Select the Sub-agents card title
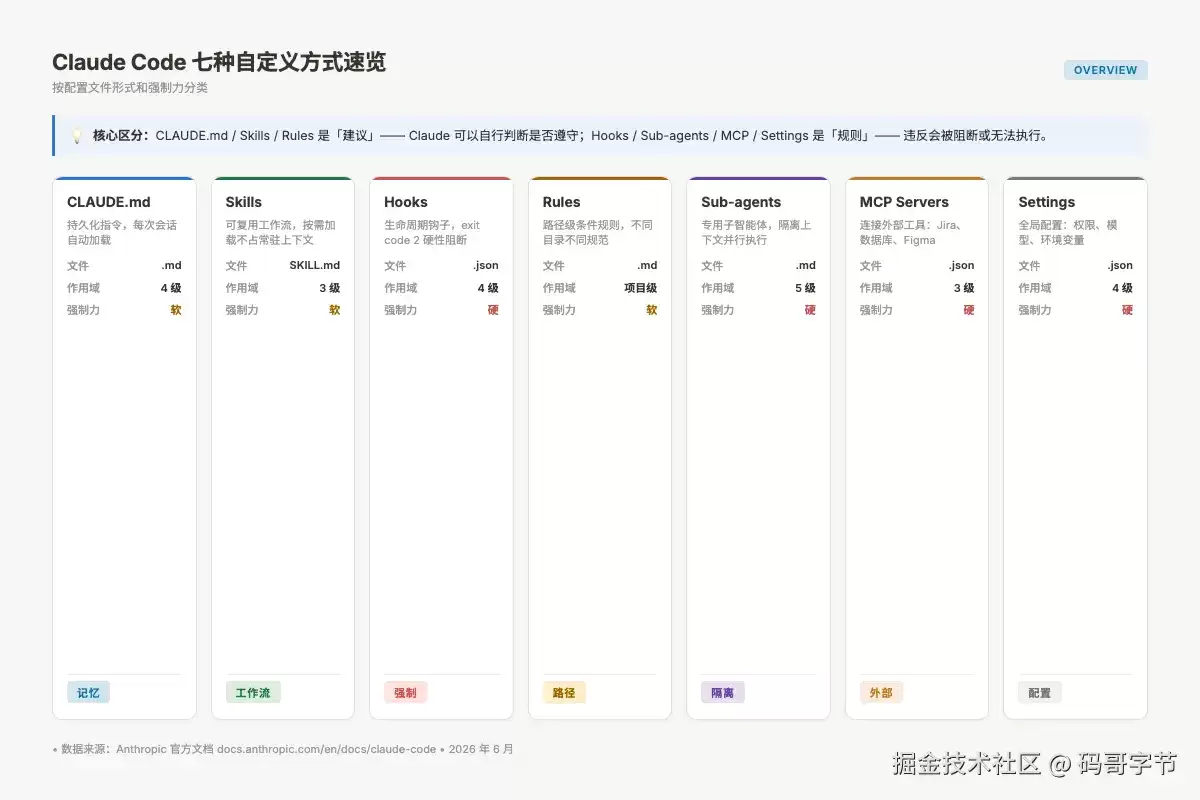1200x800 pixels. (741, 202)
